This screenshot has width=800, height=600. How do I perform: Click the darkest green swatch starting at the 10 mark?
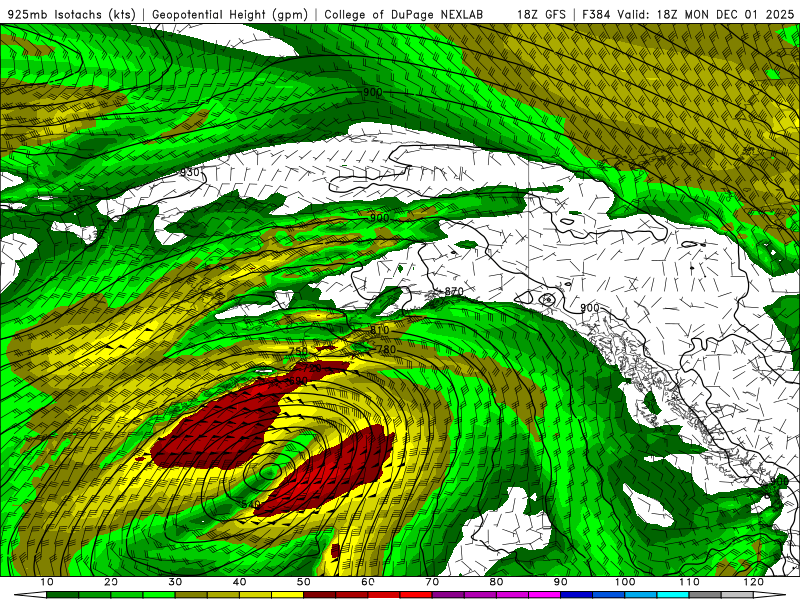click(62, 595)
